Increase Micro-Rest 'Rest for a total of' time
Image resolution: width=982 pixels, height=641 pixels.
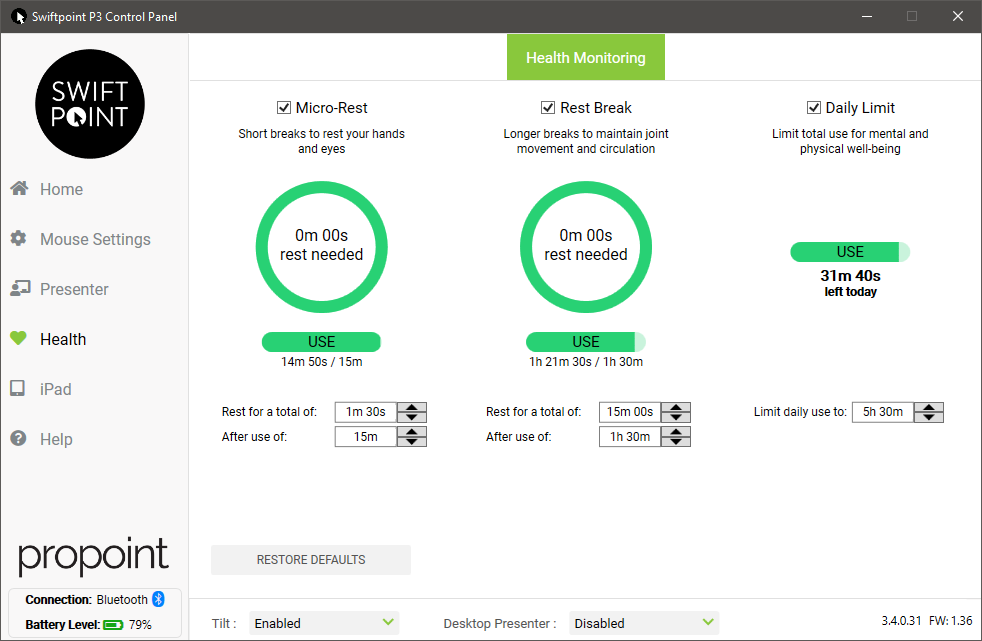[411, 407]
